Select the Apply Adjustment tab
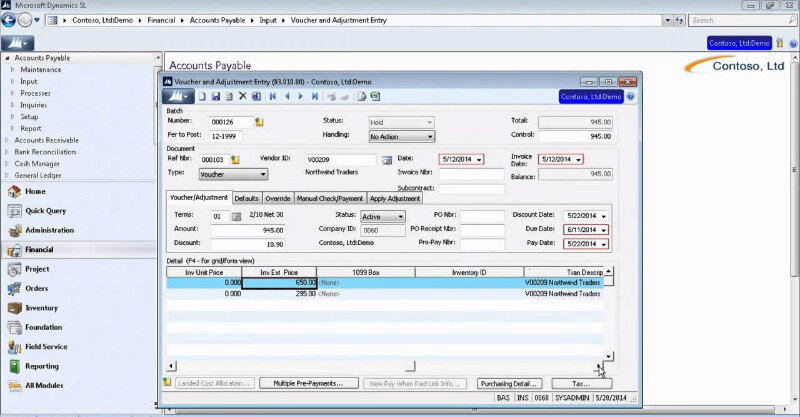Viewport: 800px width, 417px height. click(395, 198)
